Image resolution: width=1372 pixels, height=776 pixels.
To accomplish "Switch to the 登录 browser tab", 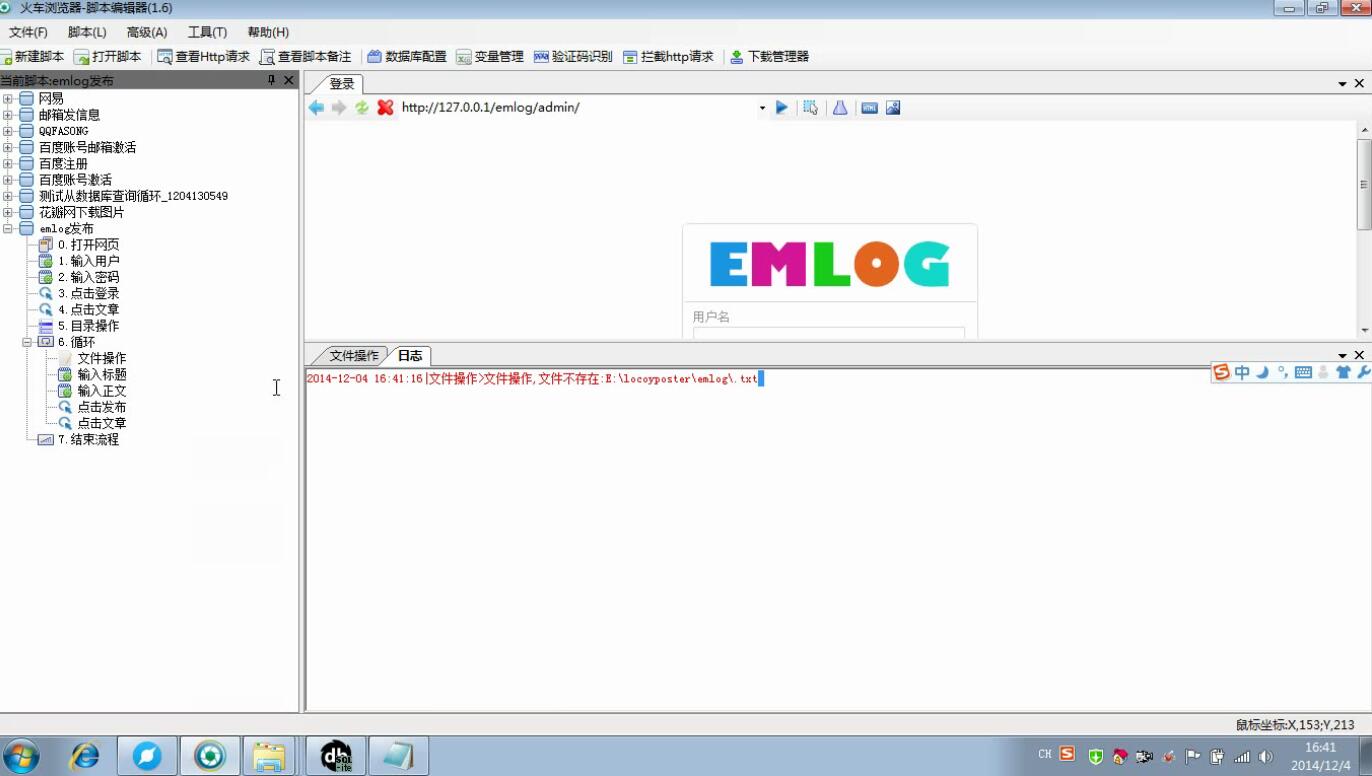I will pos(342,84).
